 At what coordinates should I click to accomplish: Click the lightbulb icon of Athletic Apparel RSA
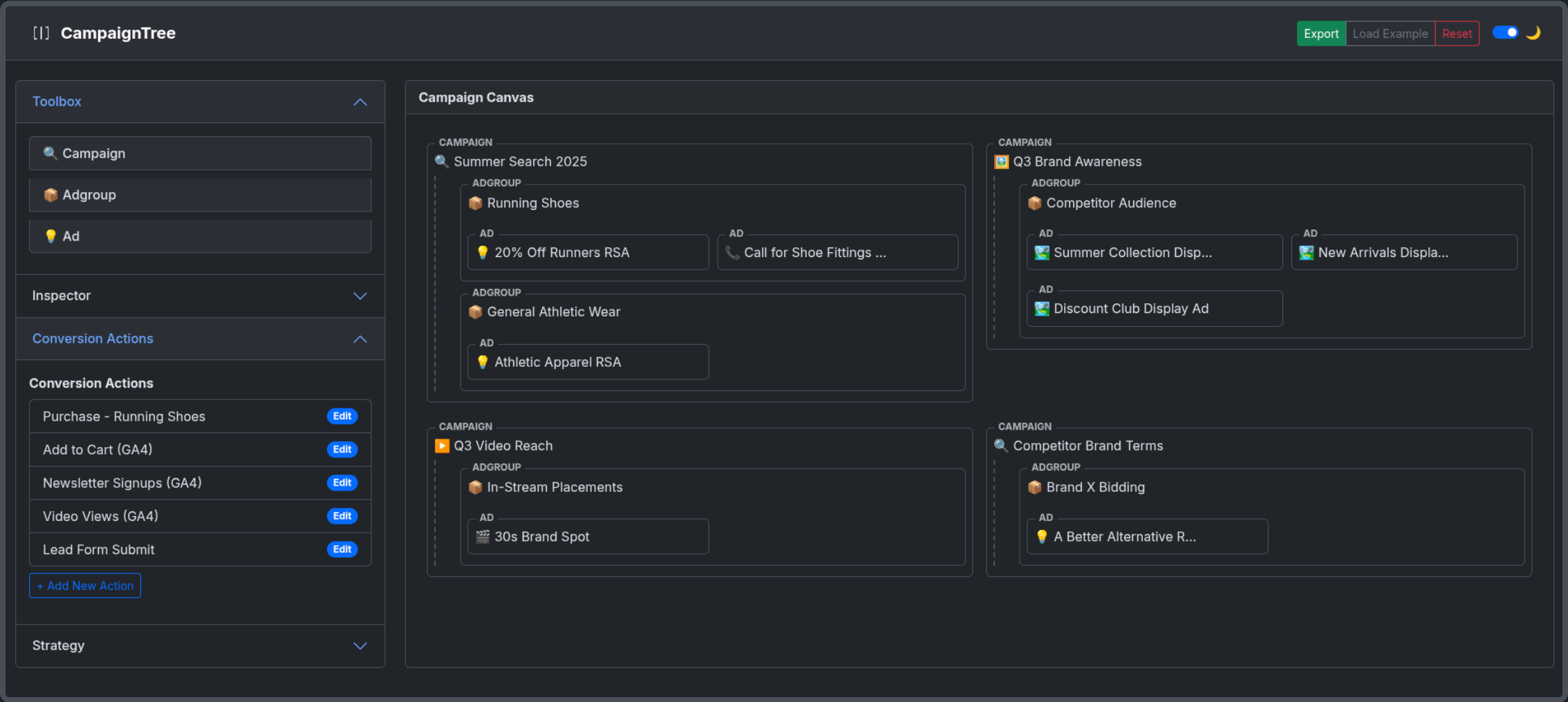483,363
